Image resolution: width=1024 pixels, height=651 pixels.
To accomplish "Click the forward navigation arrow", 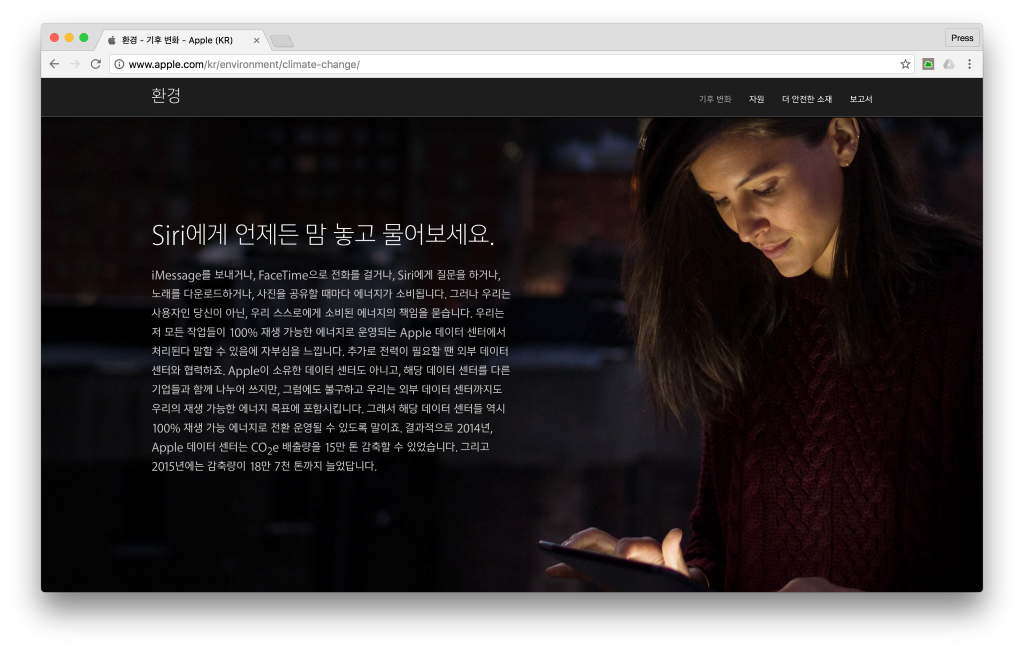I will [x=75, y=64].
